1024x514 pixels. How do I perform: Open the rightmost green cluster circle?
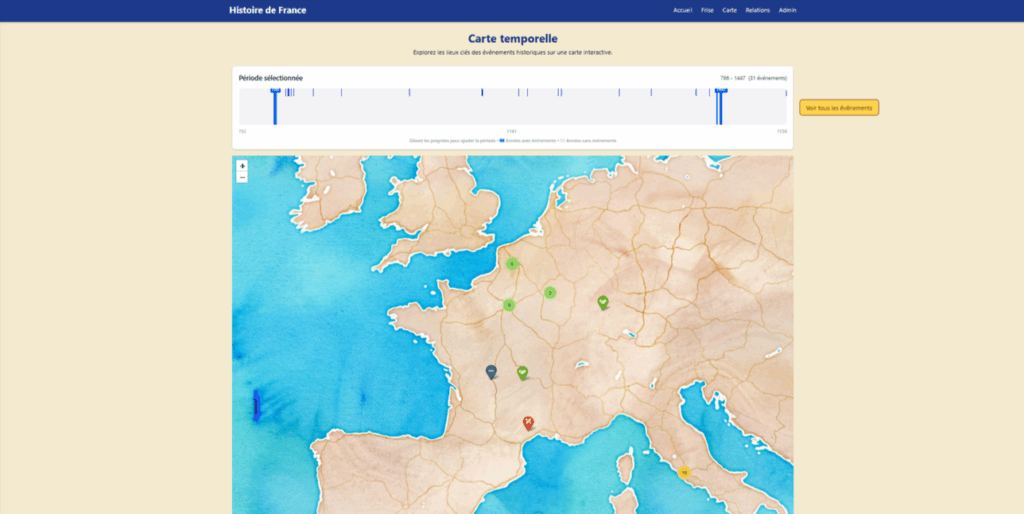click(x=550, y=293)
